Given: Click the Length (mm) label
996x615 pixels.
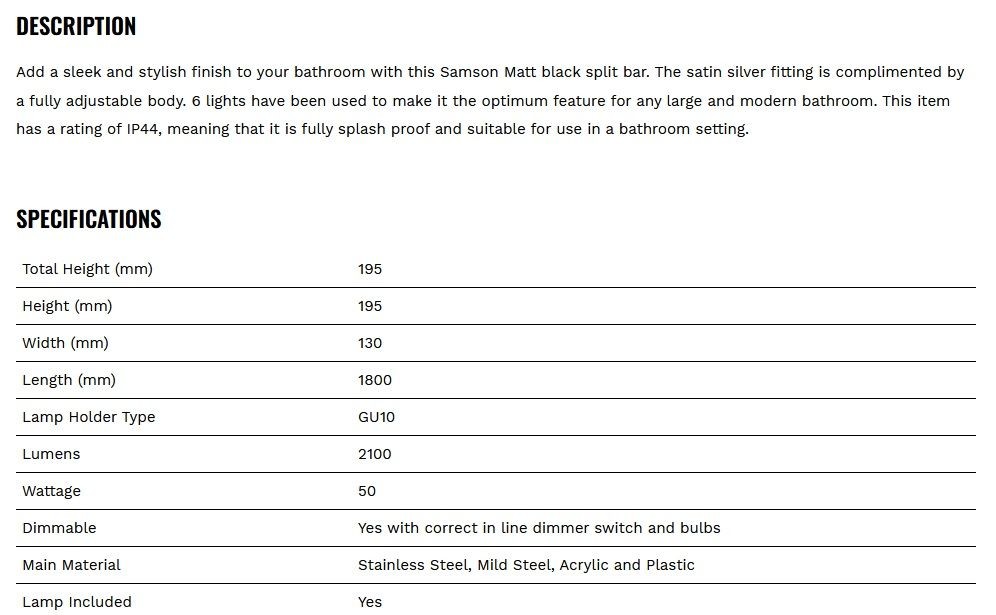Looking at the screenshot, I should point(69,380).
